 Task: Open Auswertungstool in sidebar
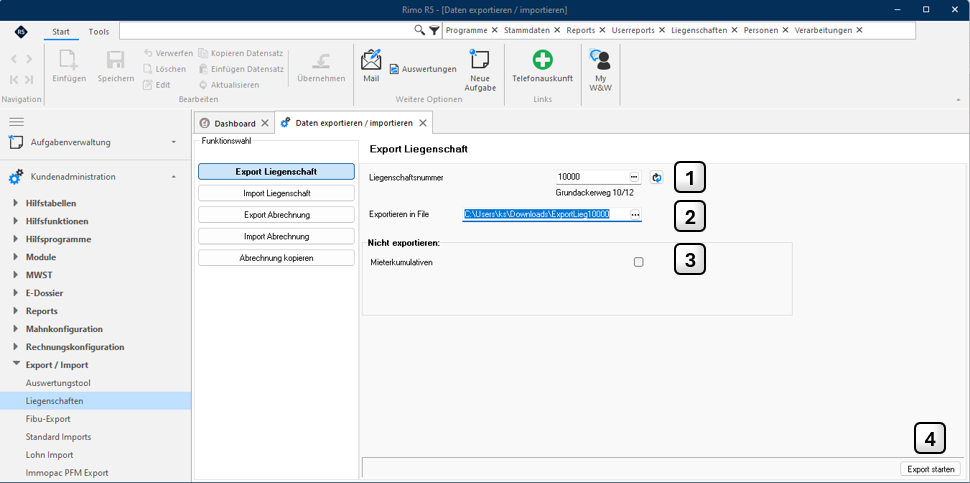pyautogui.click(x=58, y=383)
